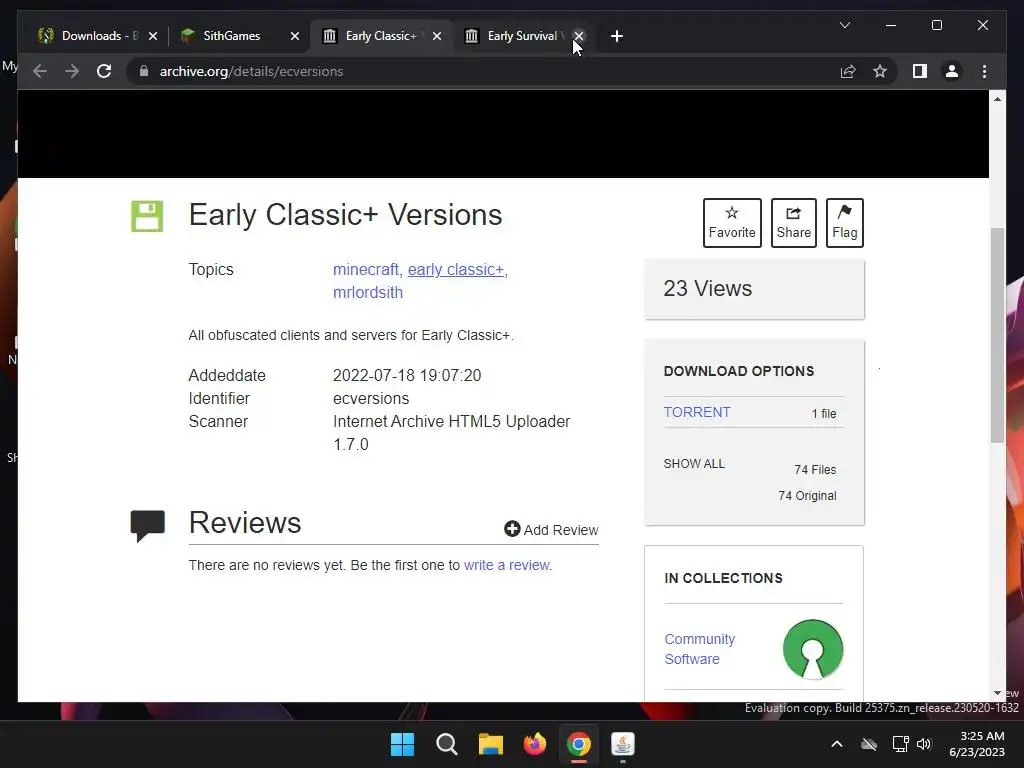
Task: Open Windows taskbar search
Action: point(447,744)
